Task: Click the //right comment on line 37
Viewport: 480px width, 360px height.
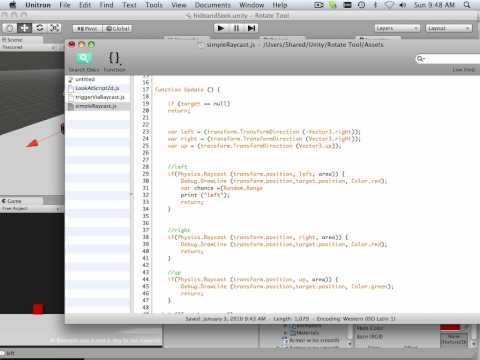Action: click(179, 230)
